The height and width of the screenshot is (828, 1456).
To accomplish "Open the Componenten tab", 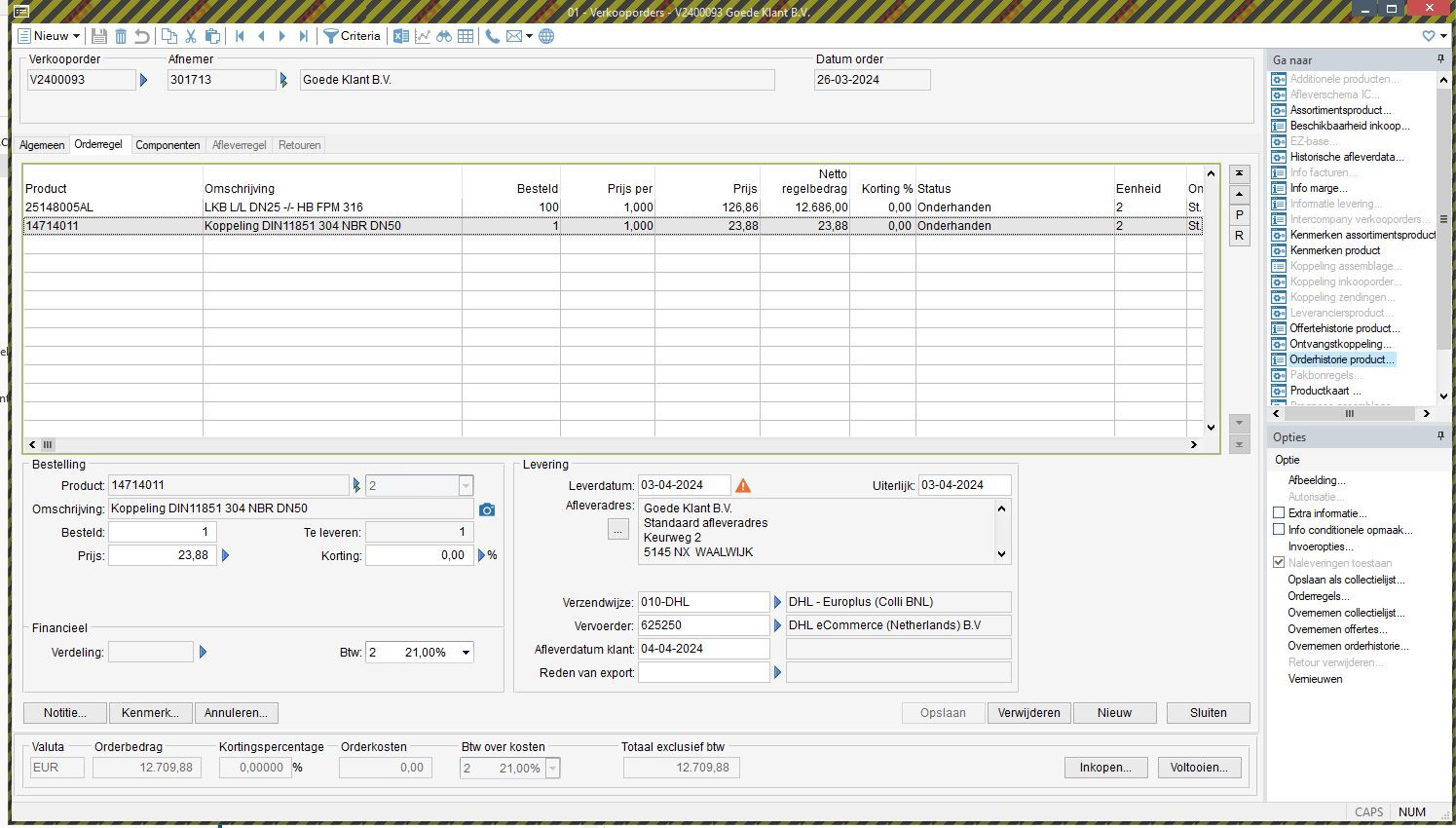I will click(x=168, y=145).
